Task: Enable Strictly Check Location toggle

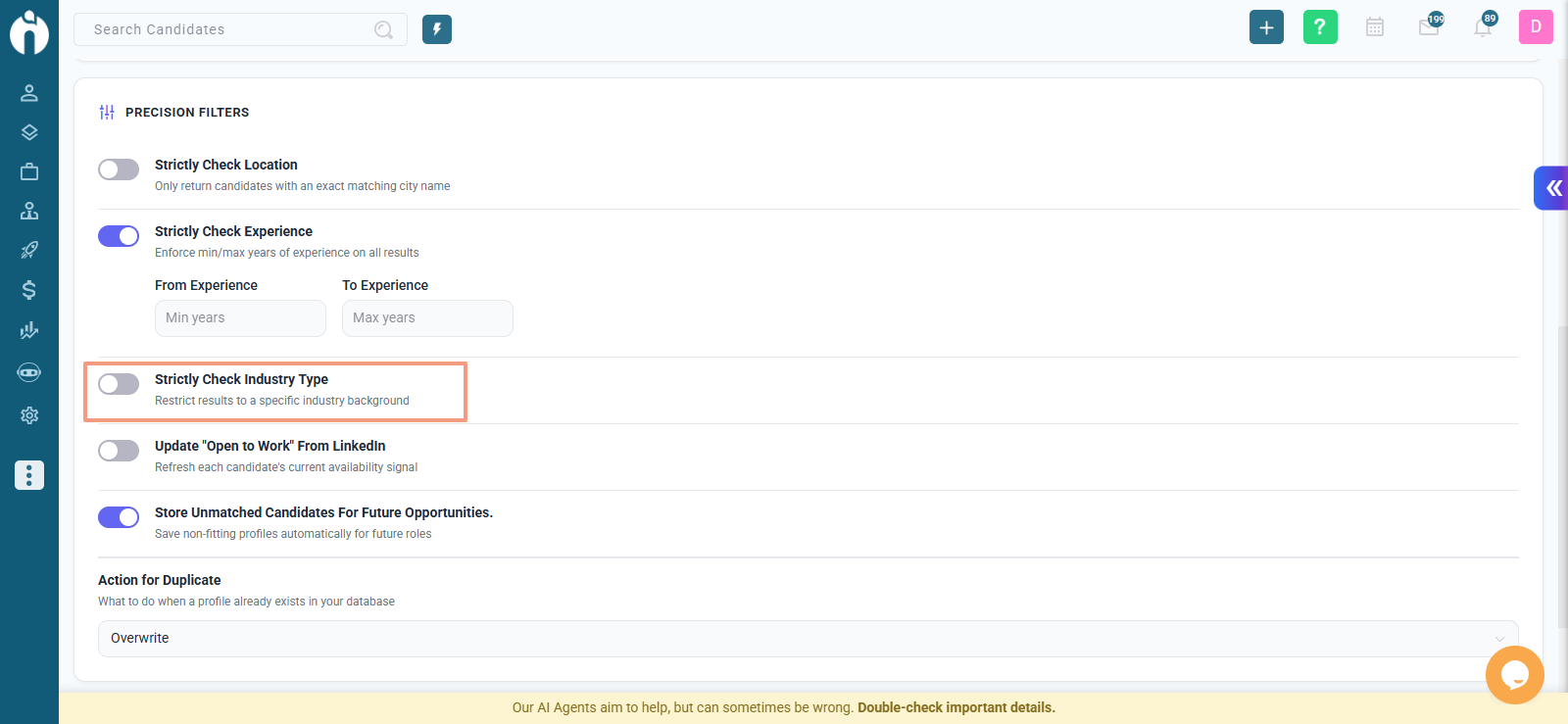Action: tap(119, 169)
